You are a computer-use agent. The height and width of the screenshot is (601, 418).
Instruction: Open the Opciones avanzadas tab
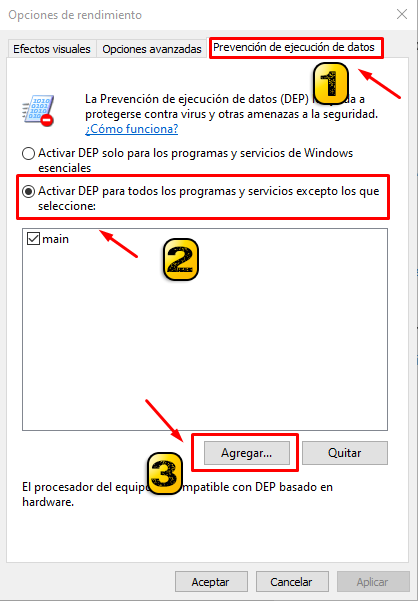point(152,49)
